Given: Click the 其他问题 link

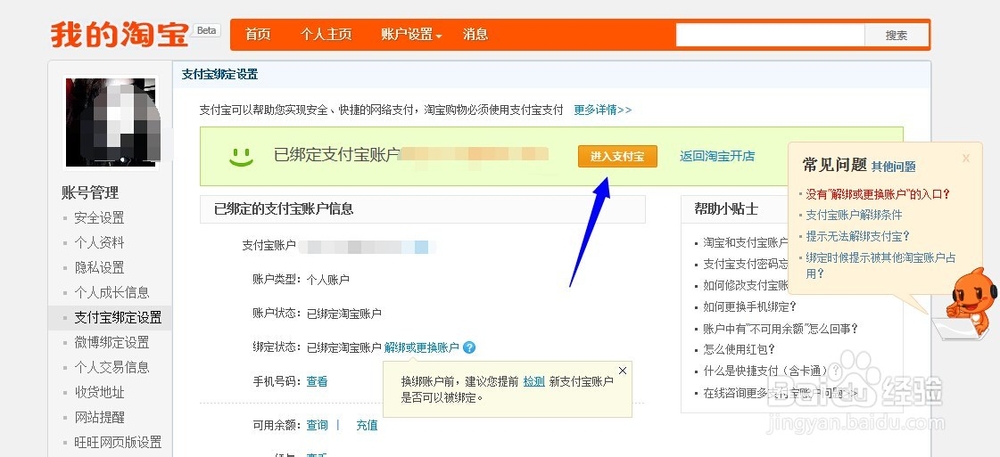Looking at the screenshot, I should (x=893, y=167).
